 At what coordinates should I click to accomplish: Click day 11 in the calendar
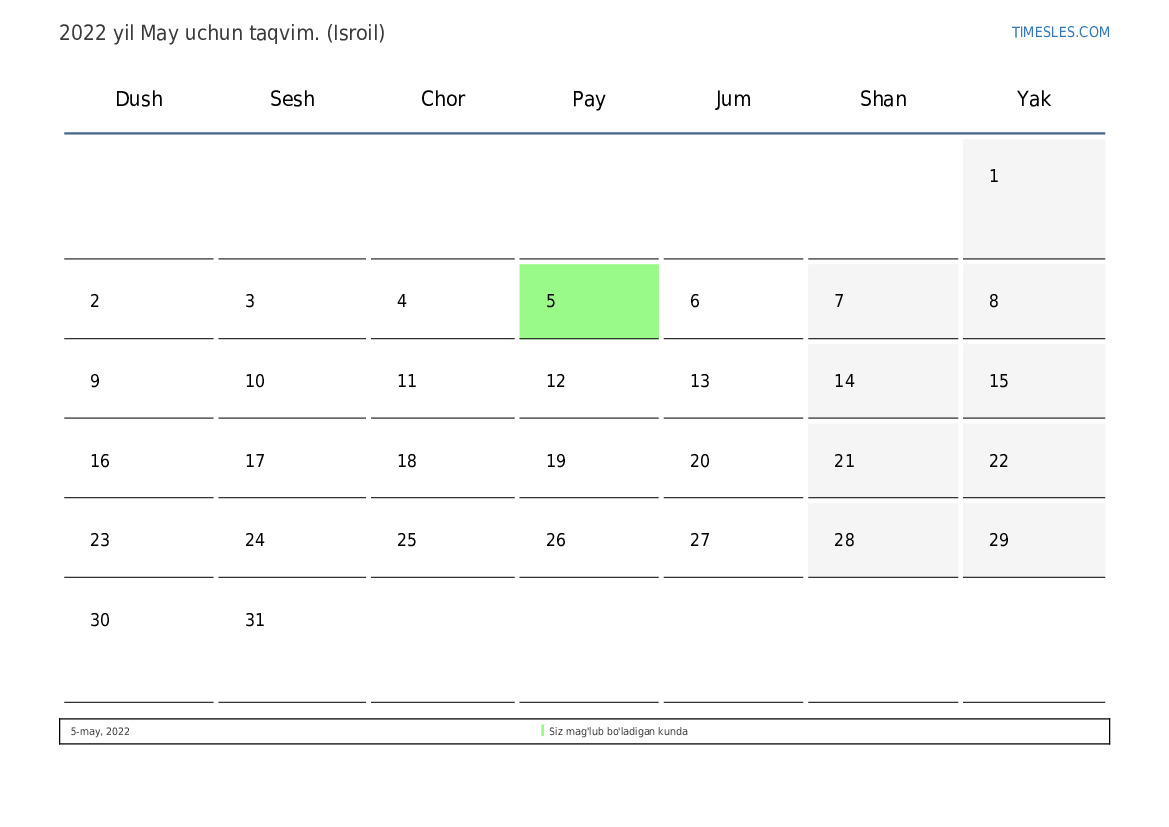click(443, 381)
